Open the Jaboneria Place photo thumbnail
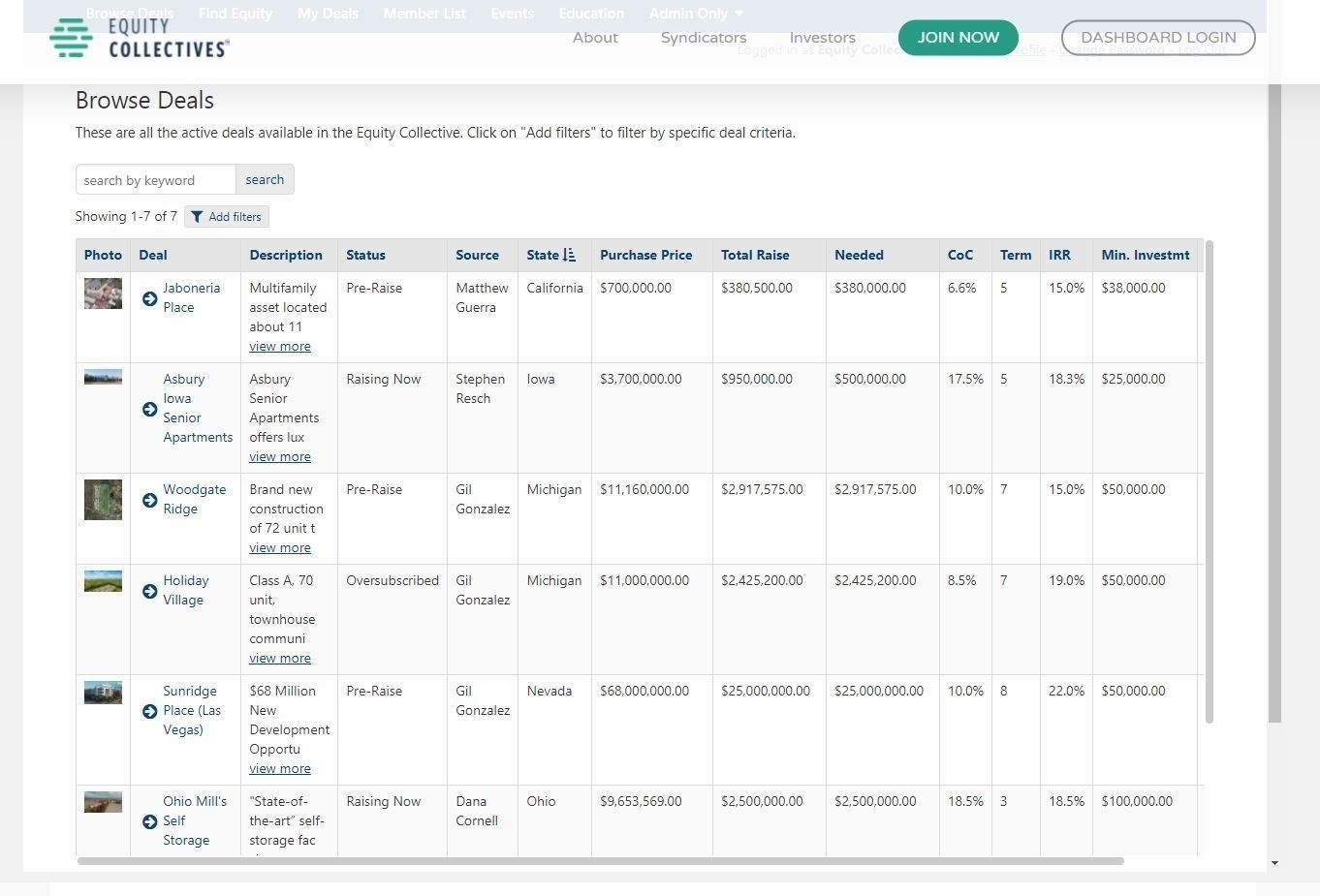The width and height of the screenshot is (1320, 896). (103, 294)
